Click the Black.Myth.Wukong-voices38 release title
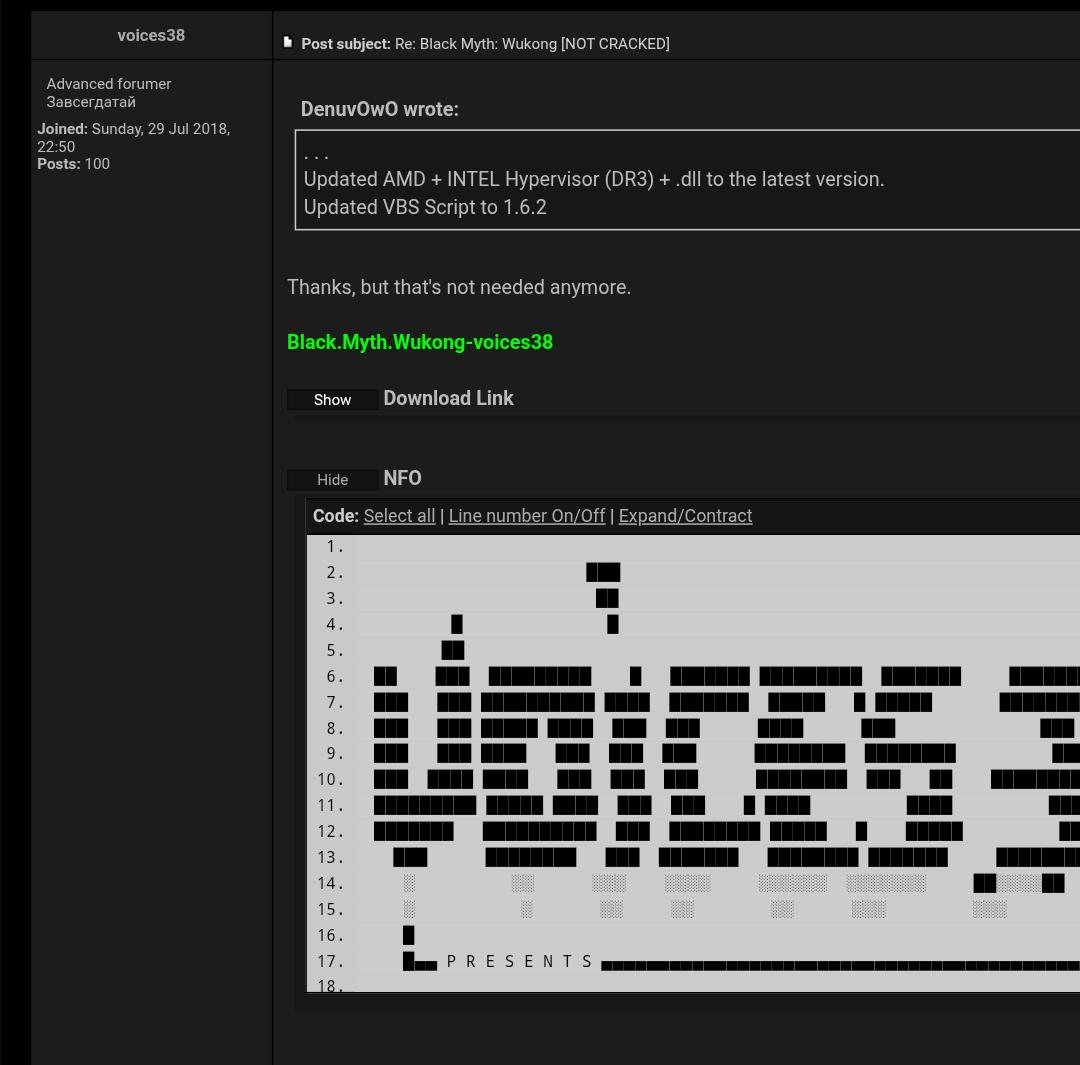The image size is (1080, 1065). pos(419,342)
